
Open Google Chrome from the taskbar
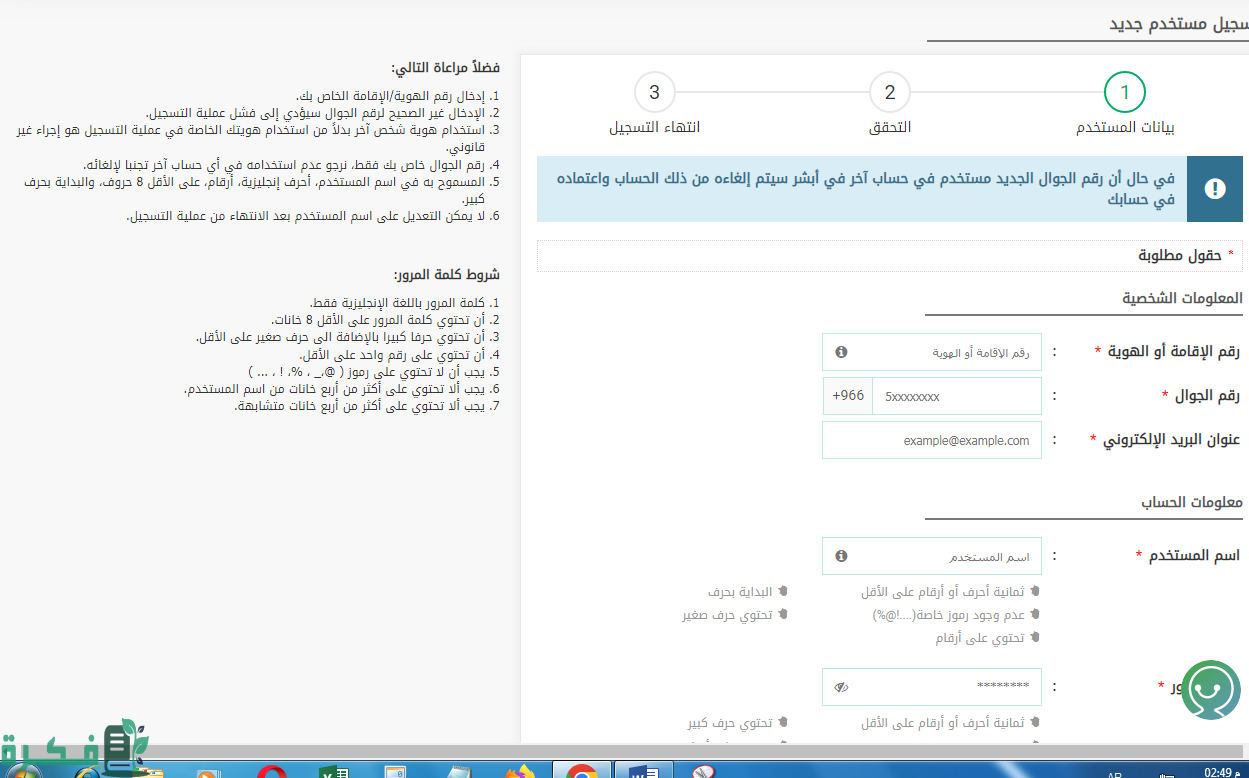(581, 771)
